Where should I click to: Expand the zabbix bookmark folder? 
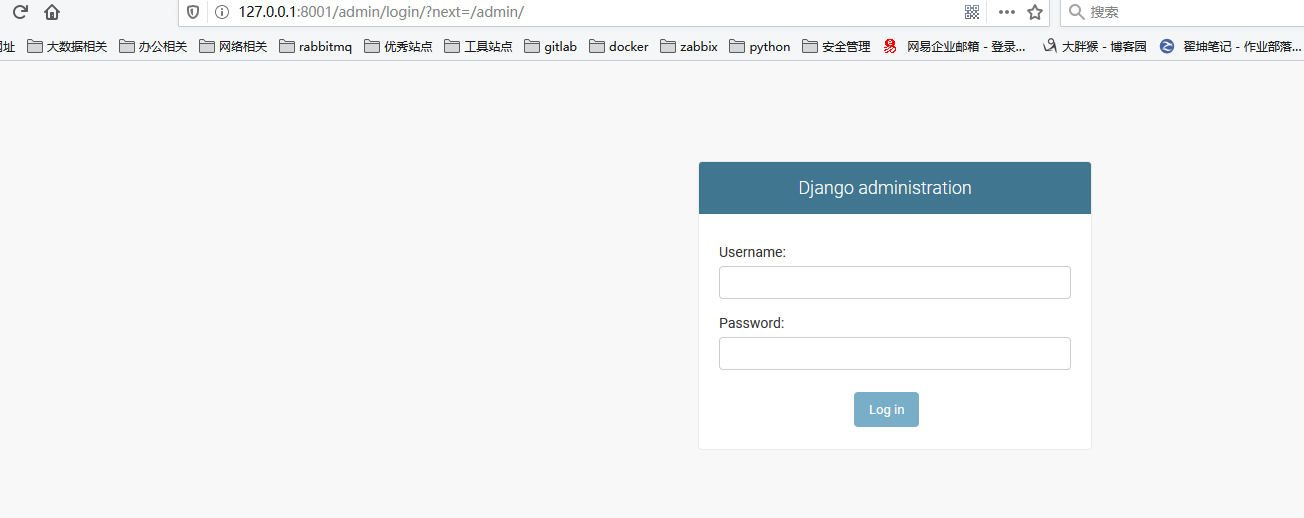(x=689, y=46)
